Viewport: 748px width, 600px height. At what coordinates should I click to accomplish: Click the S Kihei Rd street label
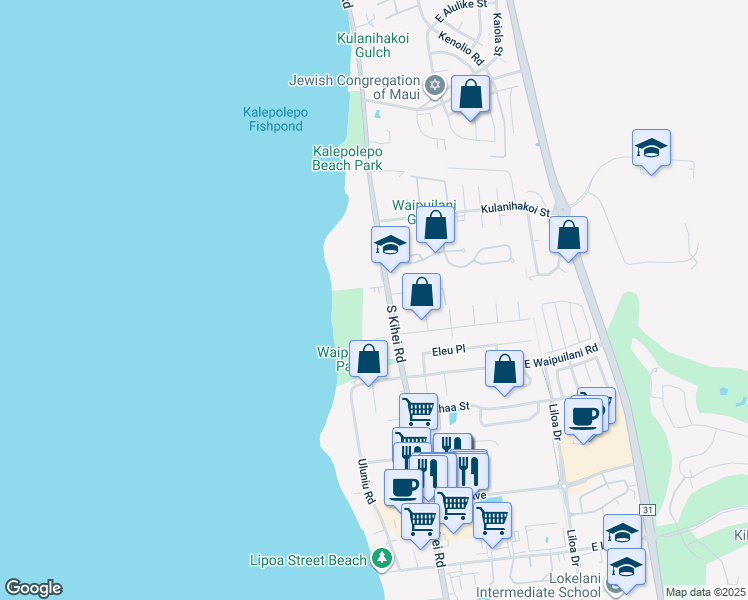tap(396, 334)
